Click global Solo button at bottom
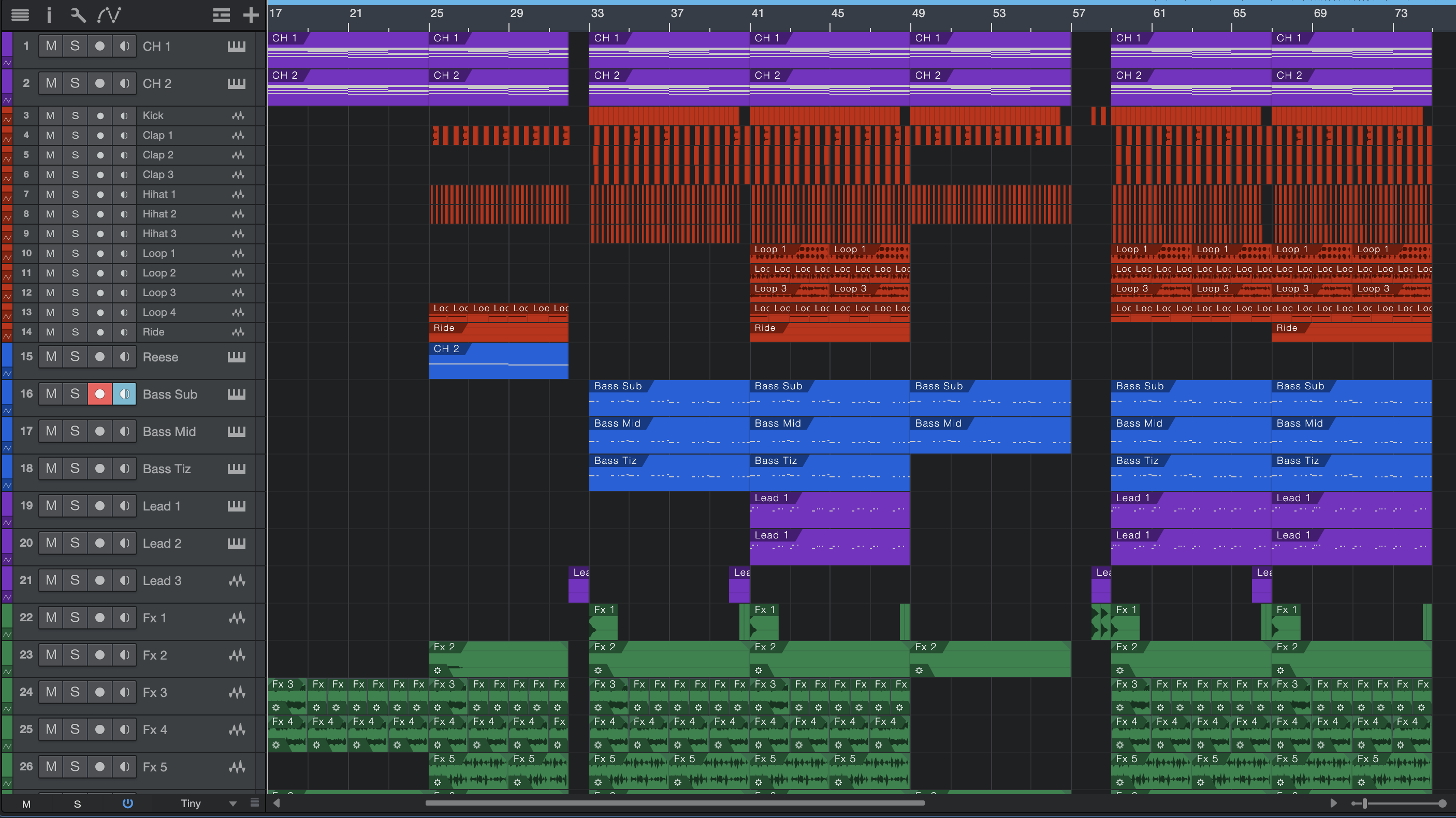 [77, 804]
